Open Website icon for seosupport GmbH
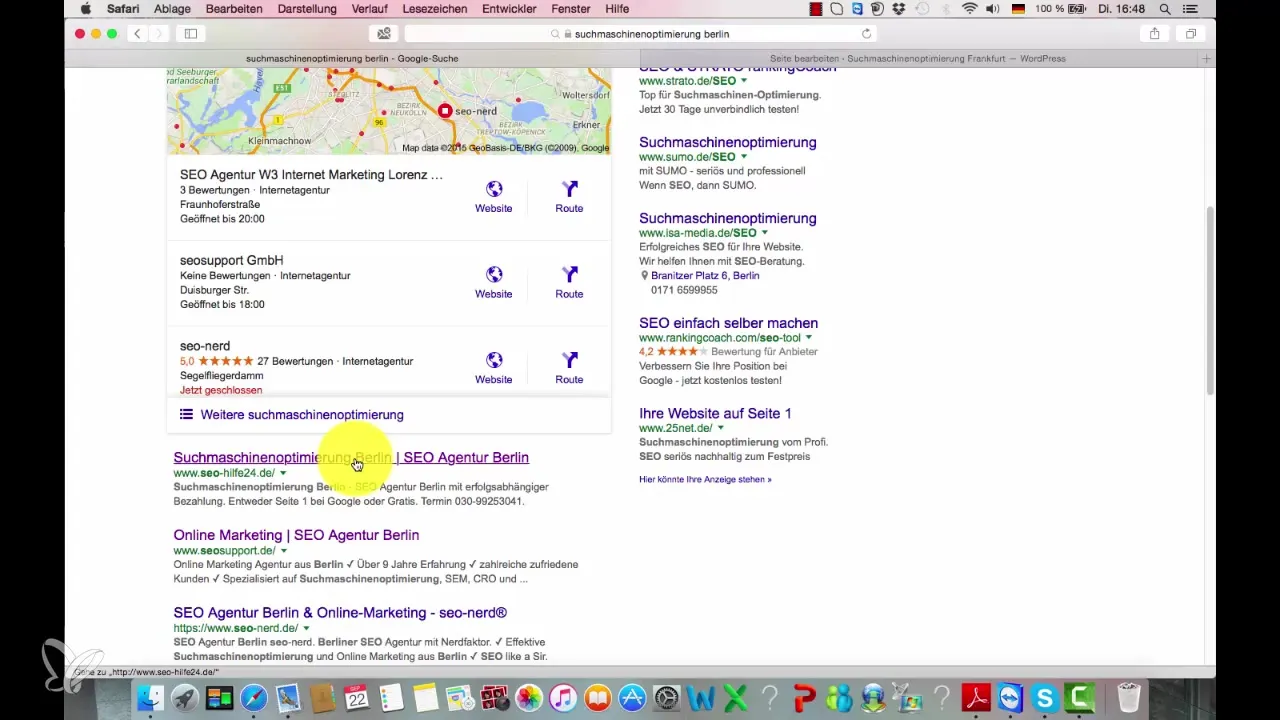This screenshot has width=1280, height=720. [x=494, y=275]
